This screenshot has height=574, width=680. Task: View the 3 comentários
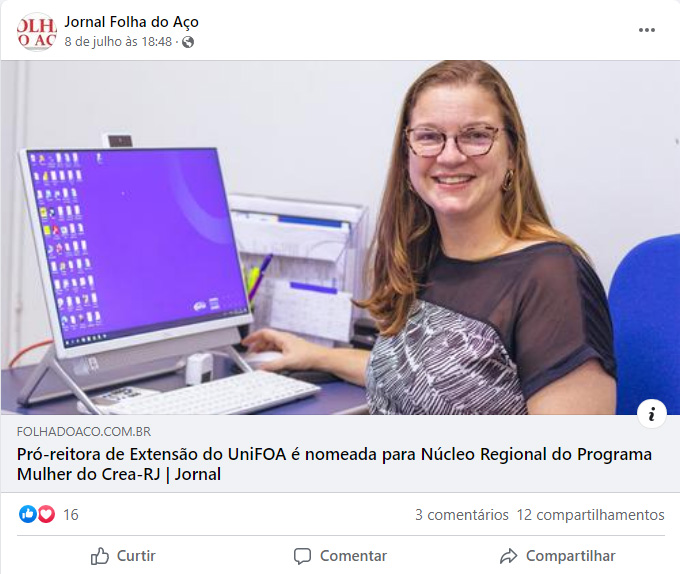click(461, 515)
